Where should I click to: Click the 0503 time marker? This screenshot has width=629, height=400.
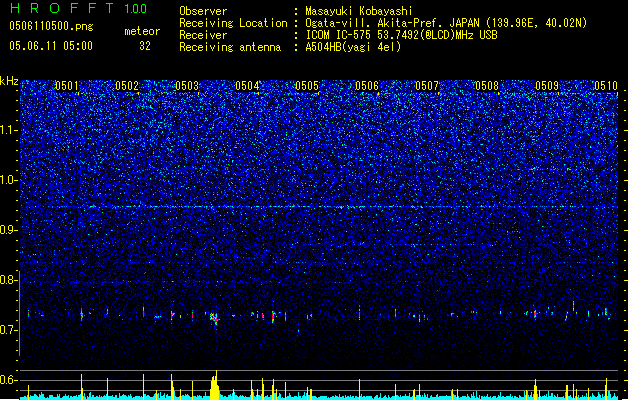[x=187, y=86]
